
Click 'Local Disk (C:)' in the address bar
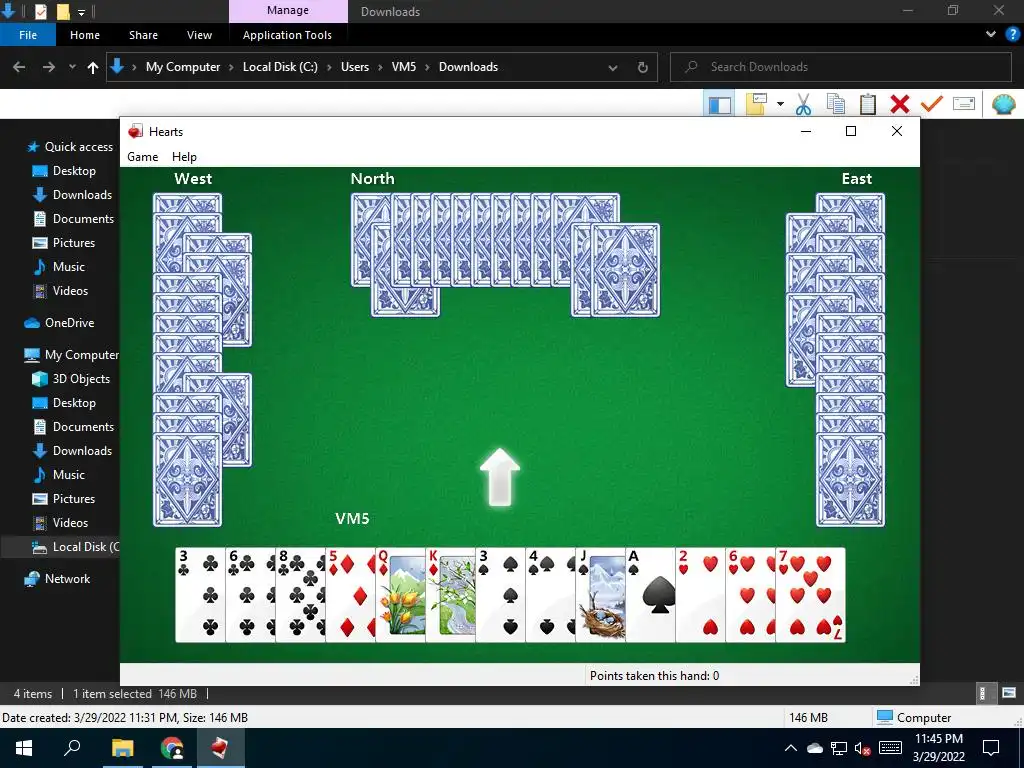click(280, 67)
